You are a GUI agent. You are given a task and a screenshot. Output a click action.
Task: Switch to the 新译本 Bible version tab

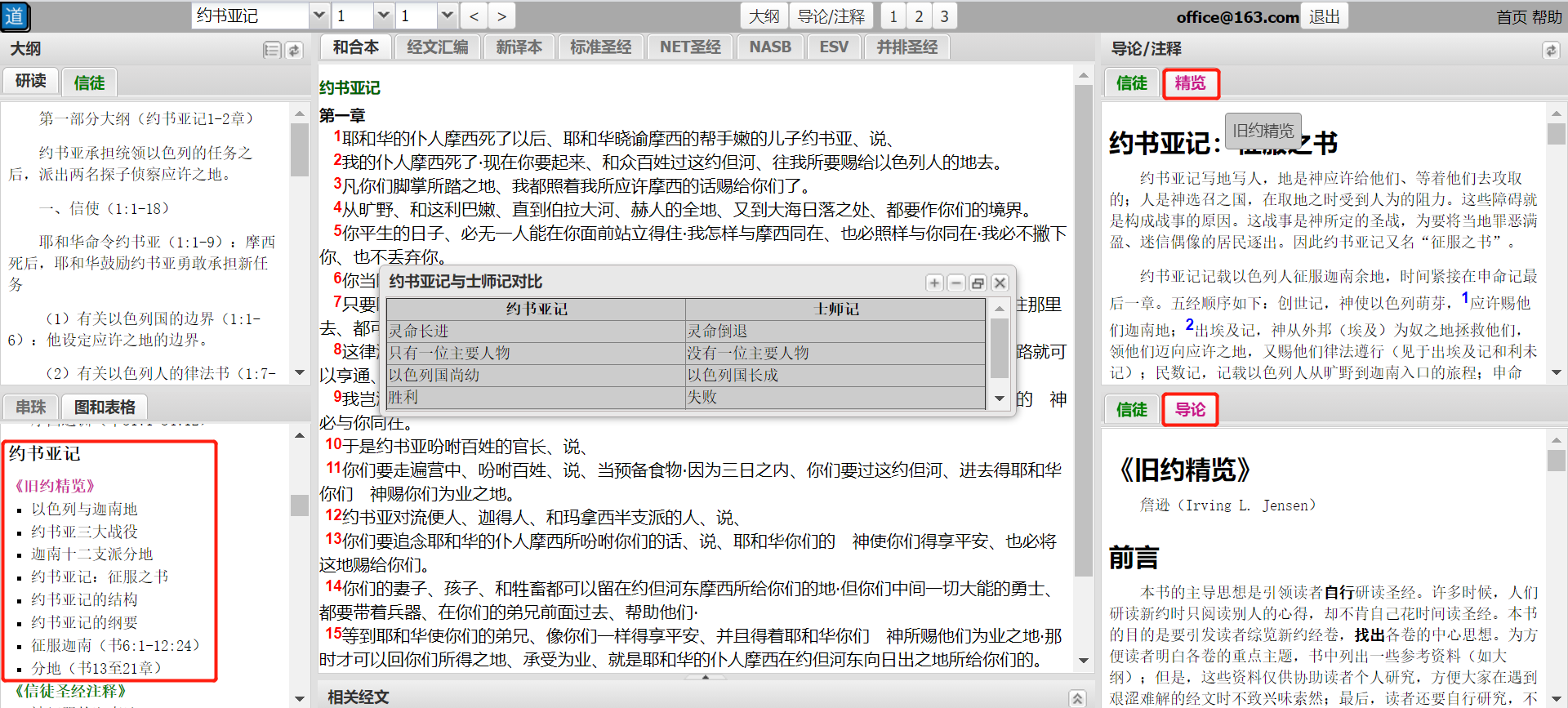pos(519,47)
